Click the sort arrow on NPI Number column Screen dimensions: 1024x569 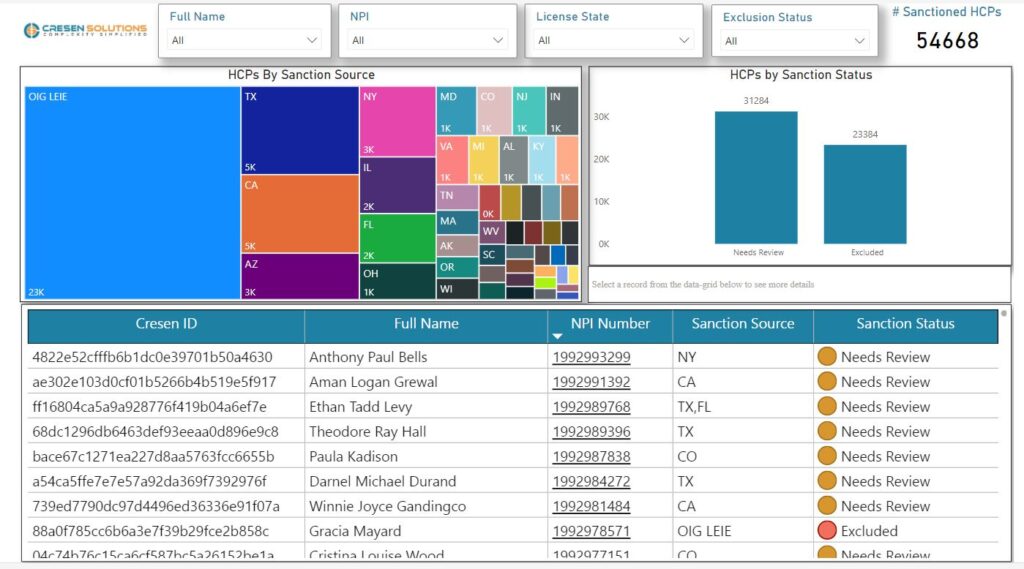click(557, 337)
